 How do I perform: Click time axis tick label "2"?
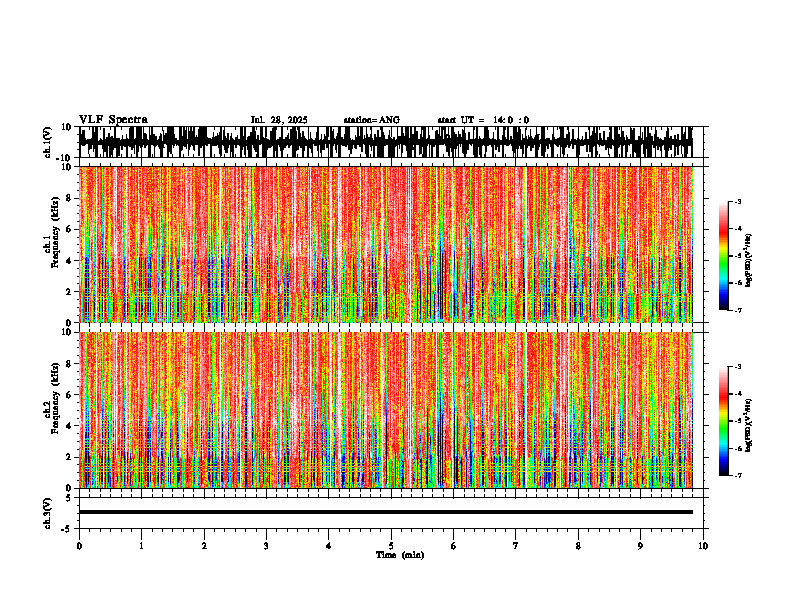tap(204, 546)
